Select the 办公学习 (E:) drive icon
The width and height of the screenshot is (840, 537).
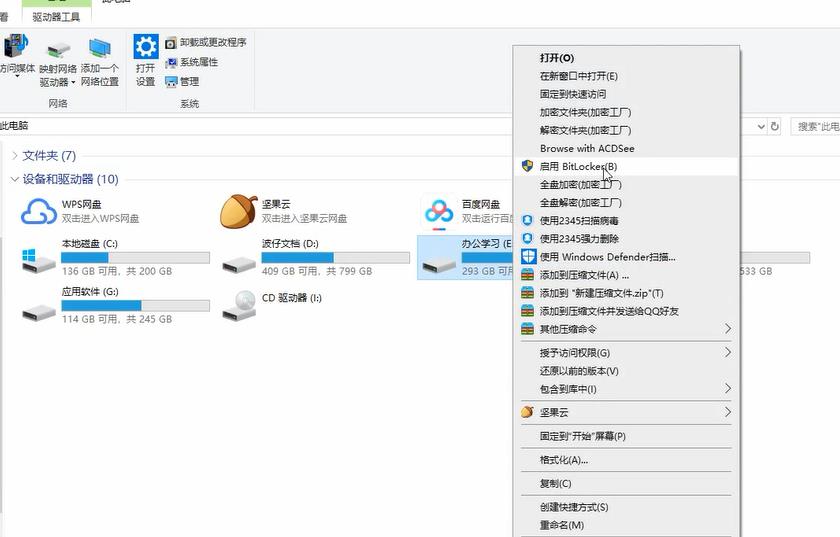(439, 264)
